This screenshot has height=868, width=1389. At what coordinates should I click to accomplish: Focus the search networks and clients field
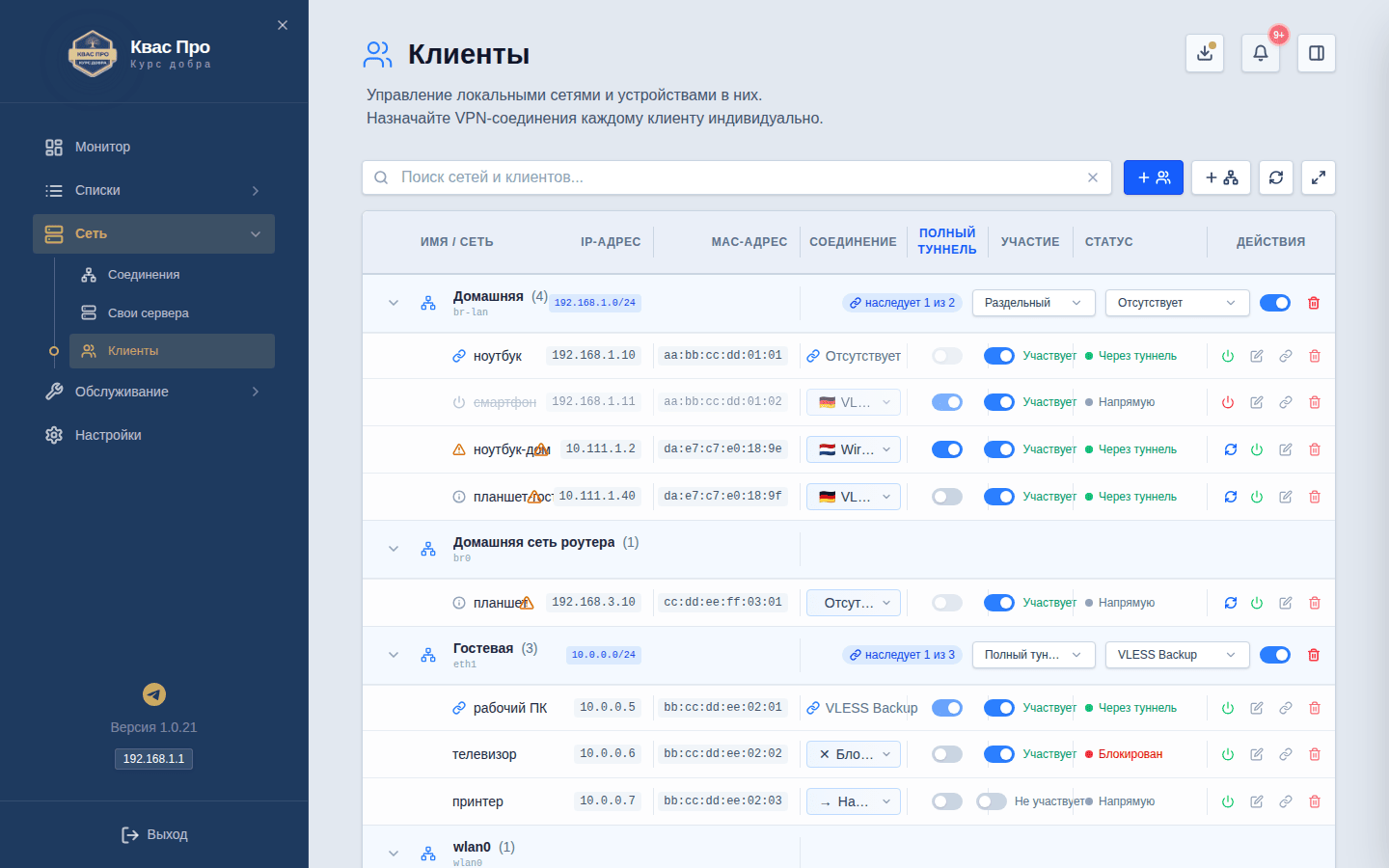pyautogui.click(x=737, y=177)
